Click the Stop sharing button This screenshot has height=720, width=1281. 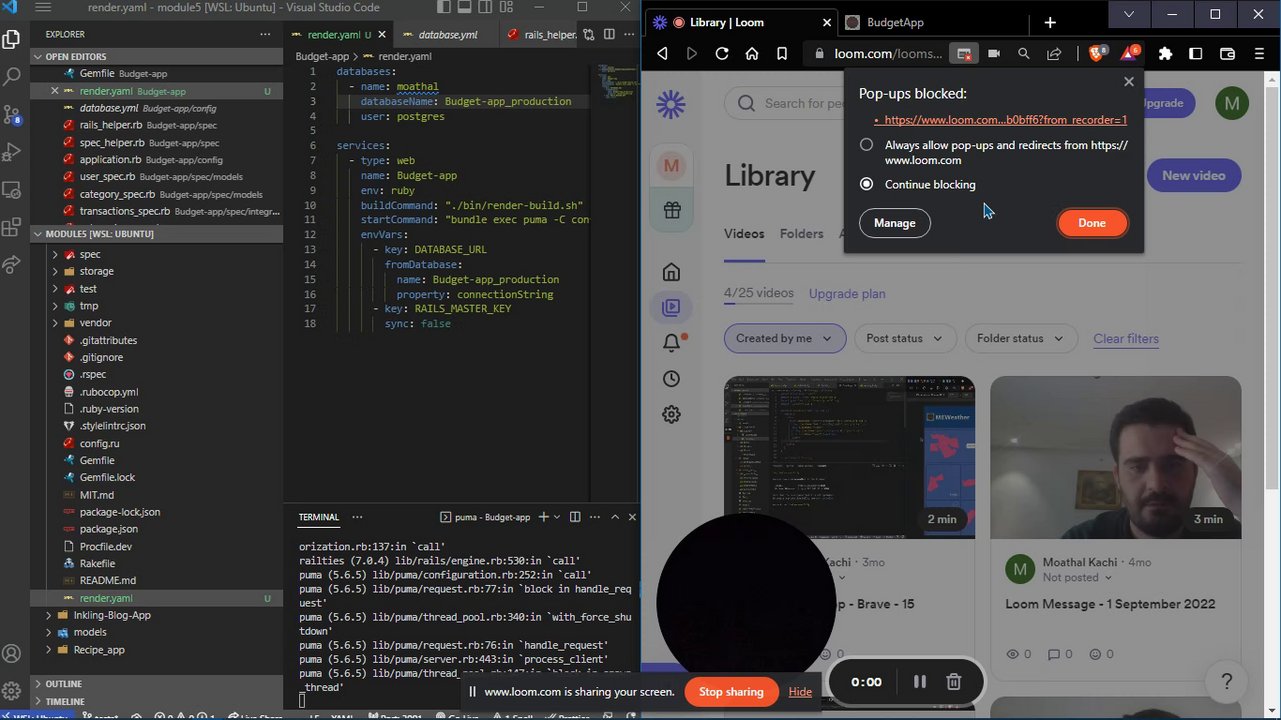pos(731,692)
